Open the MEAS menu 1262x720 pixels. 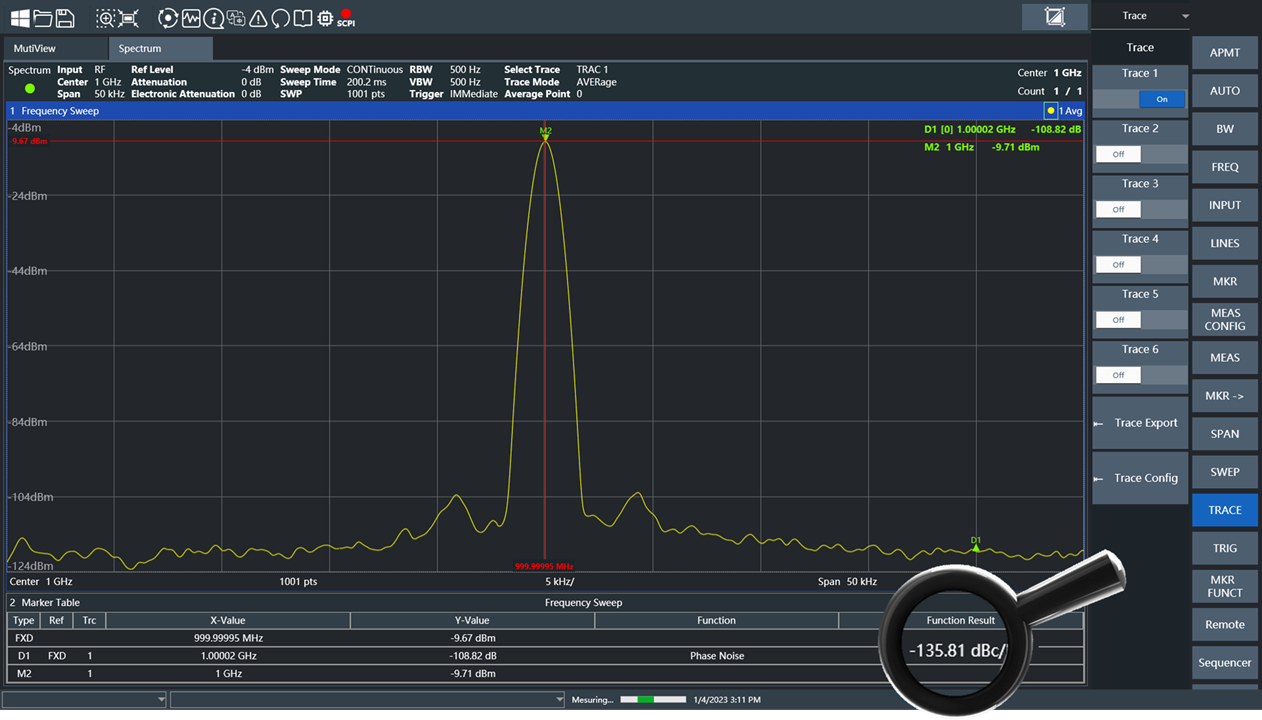(1225, 358)
